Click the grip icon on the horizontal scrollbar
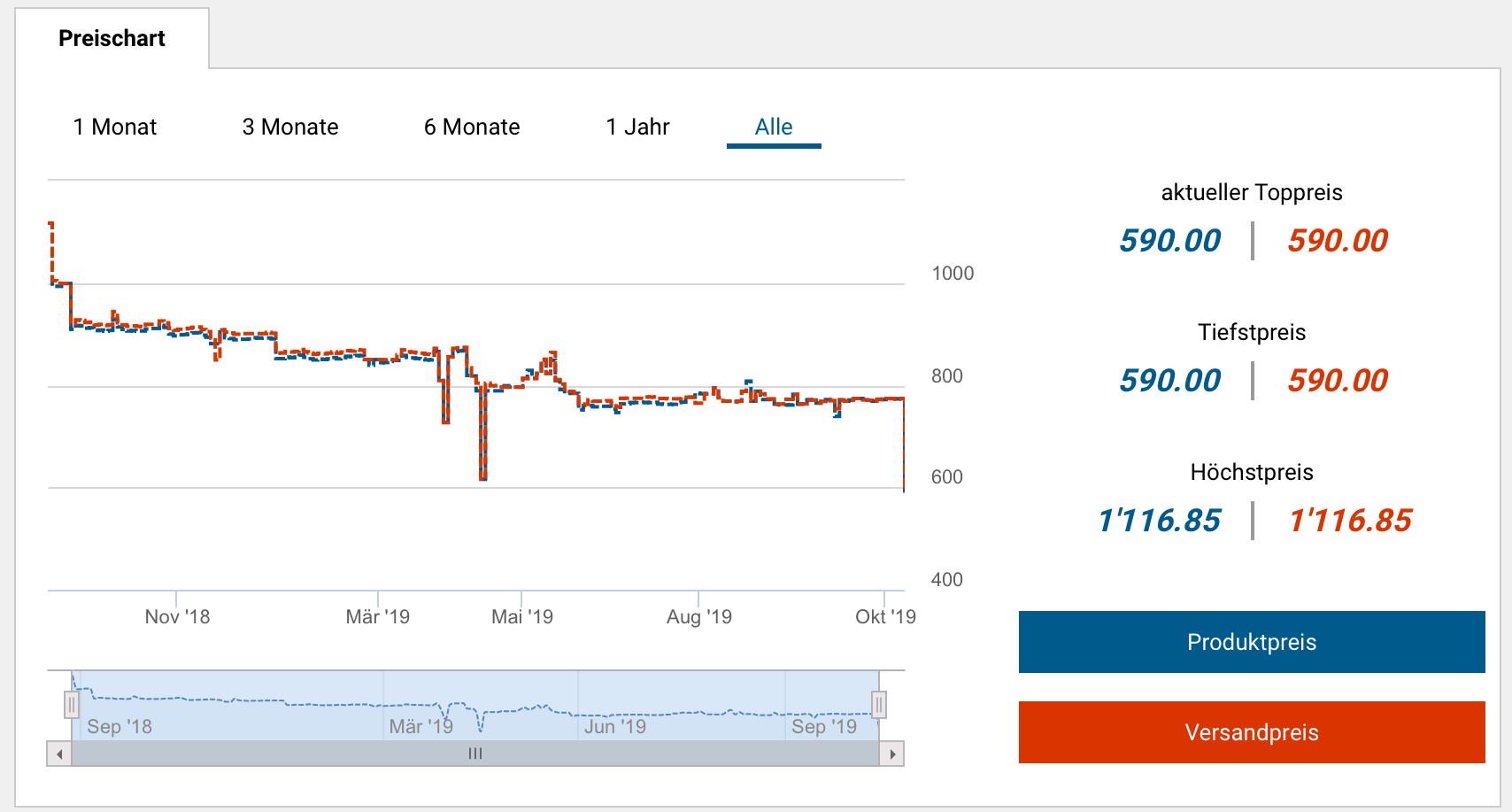1512x812 pixels. point(475,754)
